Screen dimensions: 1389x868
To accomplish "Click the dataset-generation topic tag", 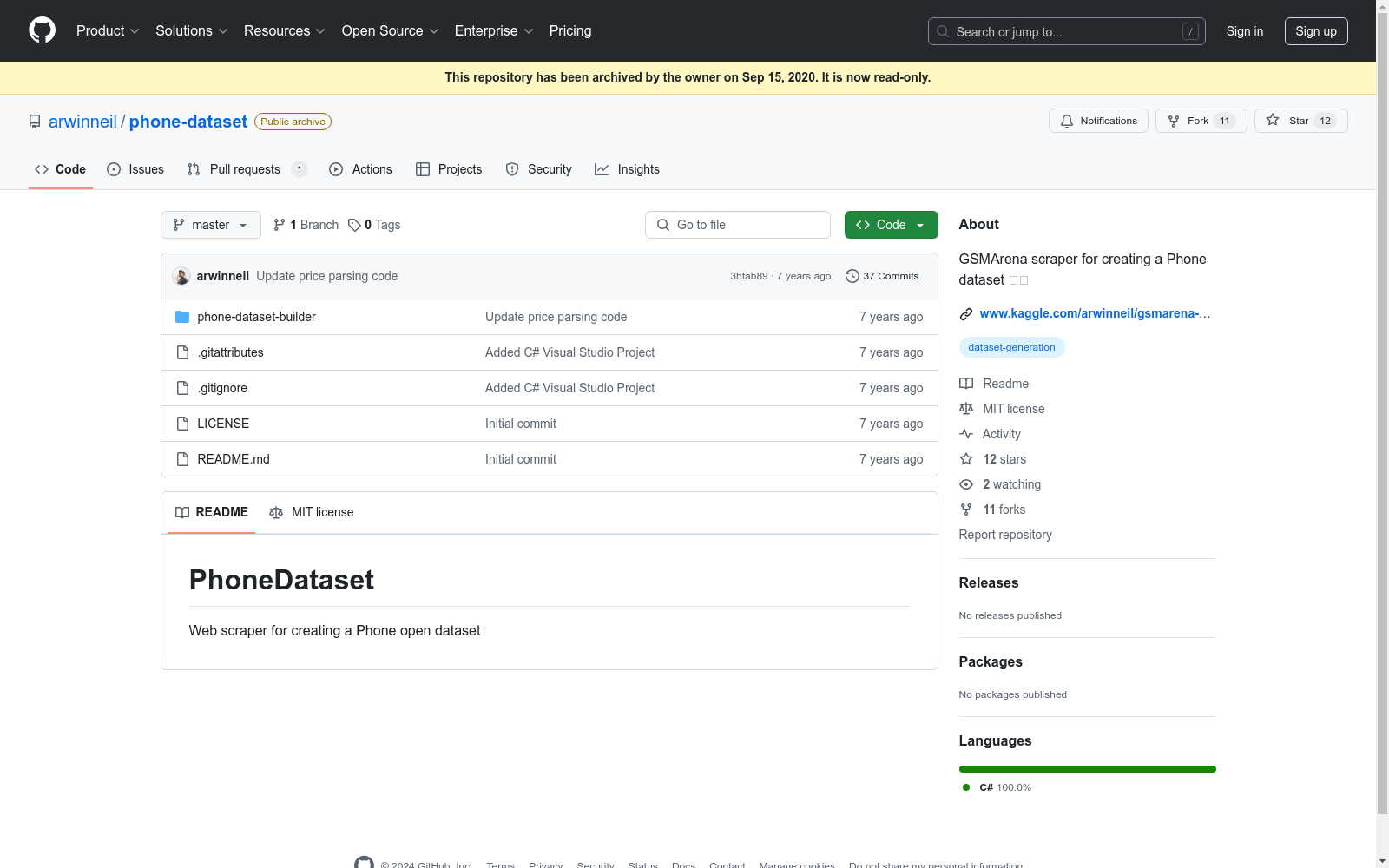I will point(1011,347).
